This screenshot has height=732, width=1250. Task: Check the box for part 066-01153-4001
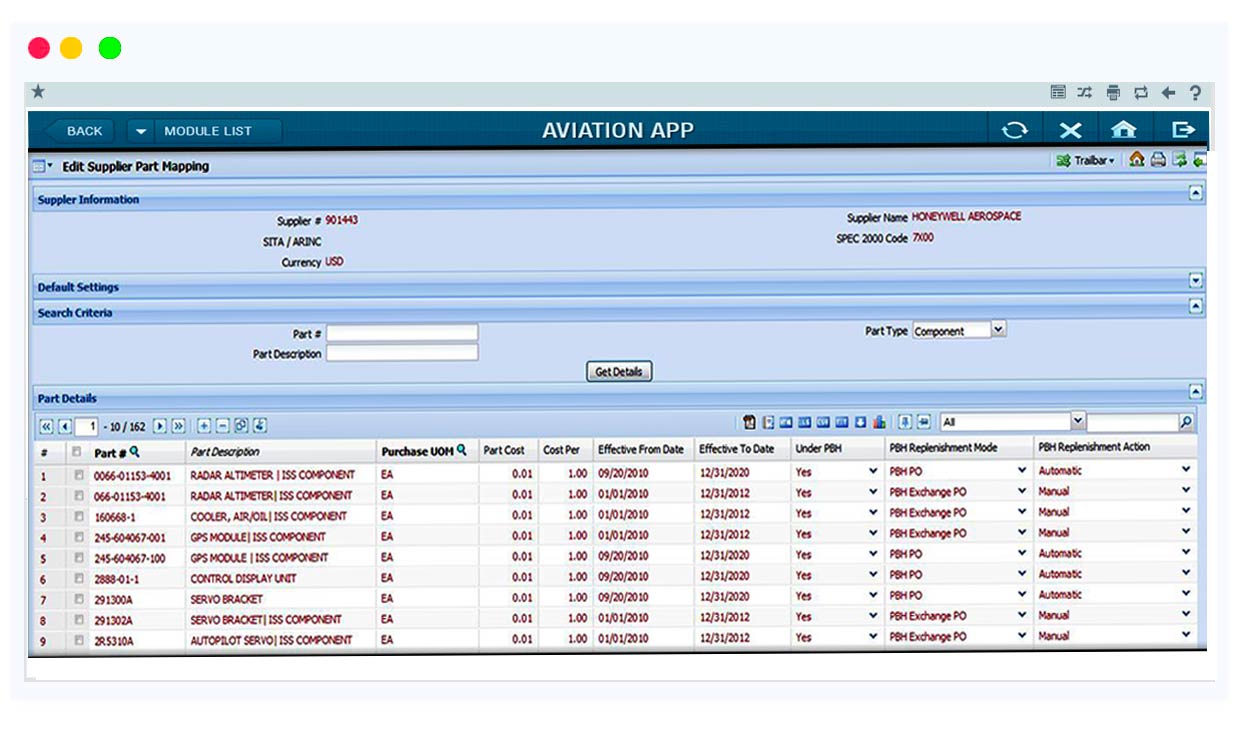[79, 496]
